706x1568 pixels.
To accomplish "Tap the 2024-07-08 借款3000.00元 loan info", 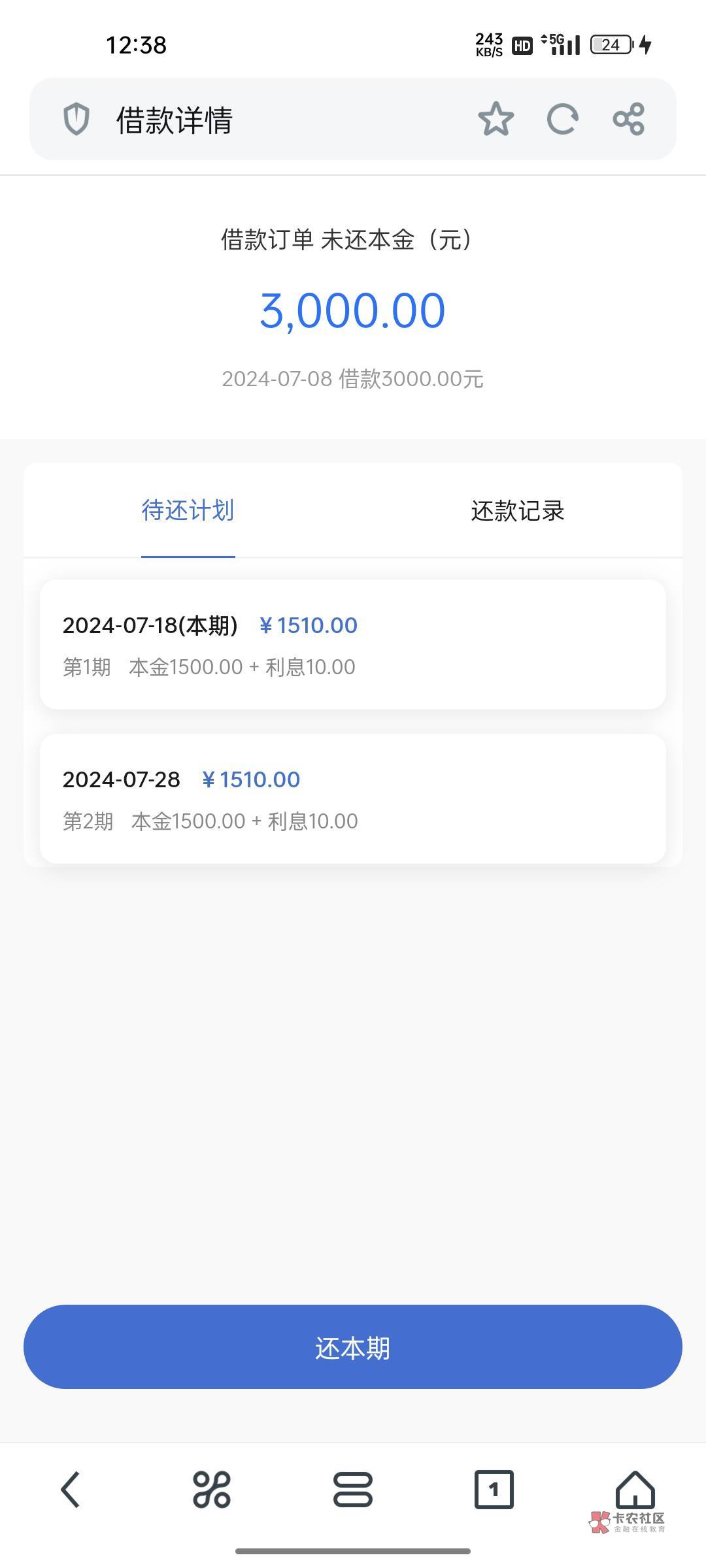I will tap(353, 379).
